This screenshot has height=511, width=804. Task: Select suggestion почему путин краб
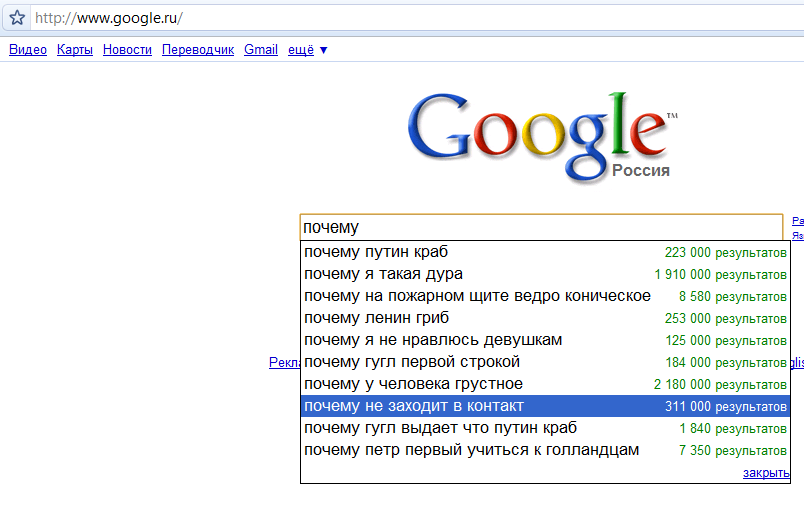545,252
